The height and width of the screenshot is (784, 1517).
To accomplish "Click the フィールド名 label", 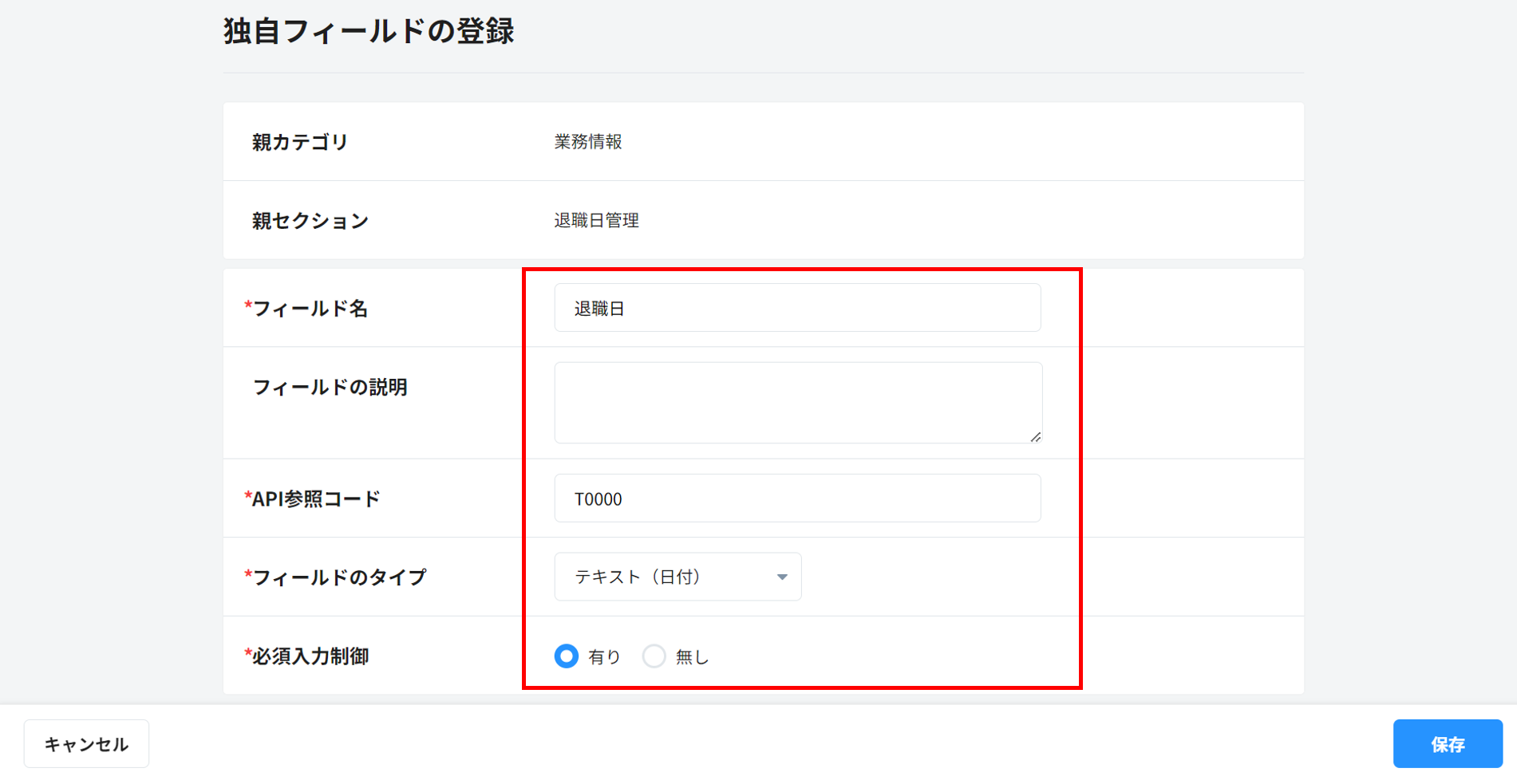I will tap(310, 309).
